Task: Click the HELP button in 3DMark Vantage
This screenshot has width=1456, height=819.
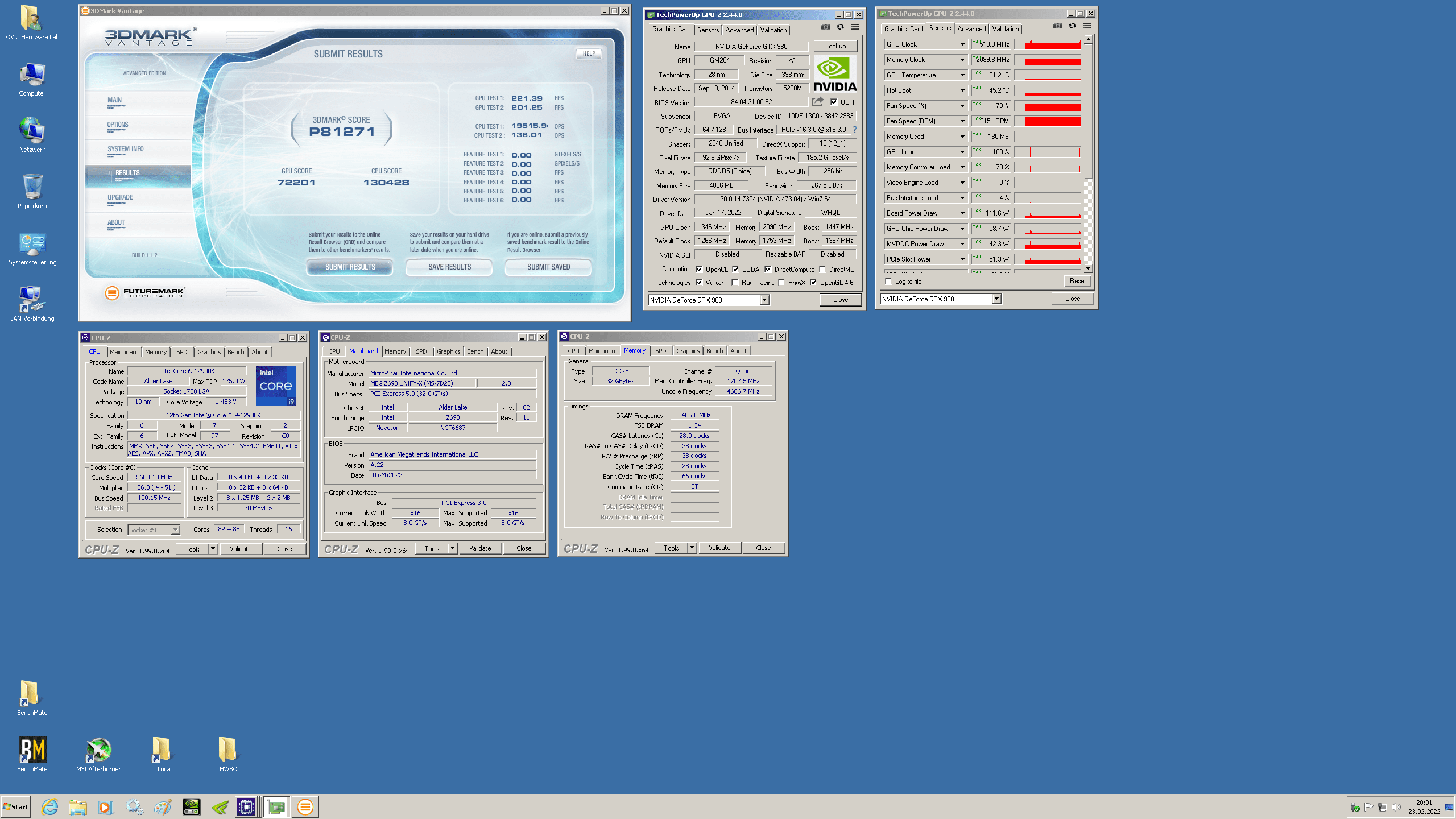Action: (x=589, y=54)
